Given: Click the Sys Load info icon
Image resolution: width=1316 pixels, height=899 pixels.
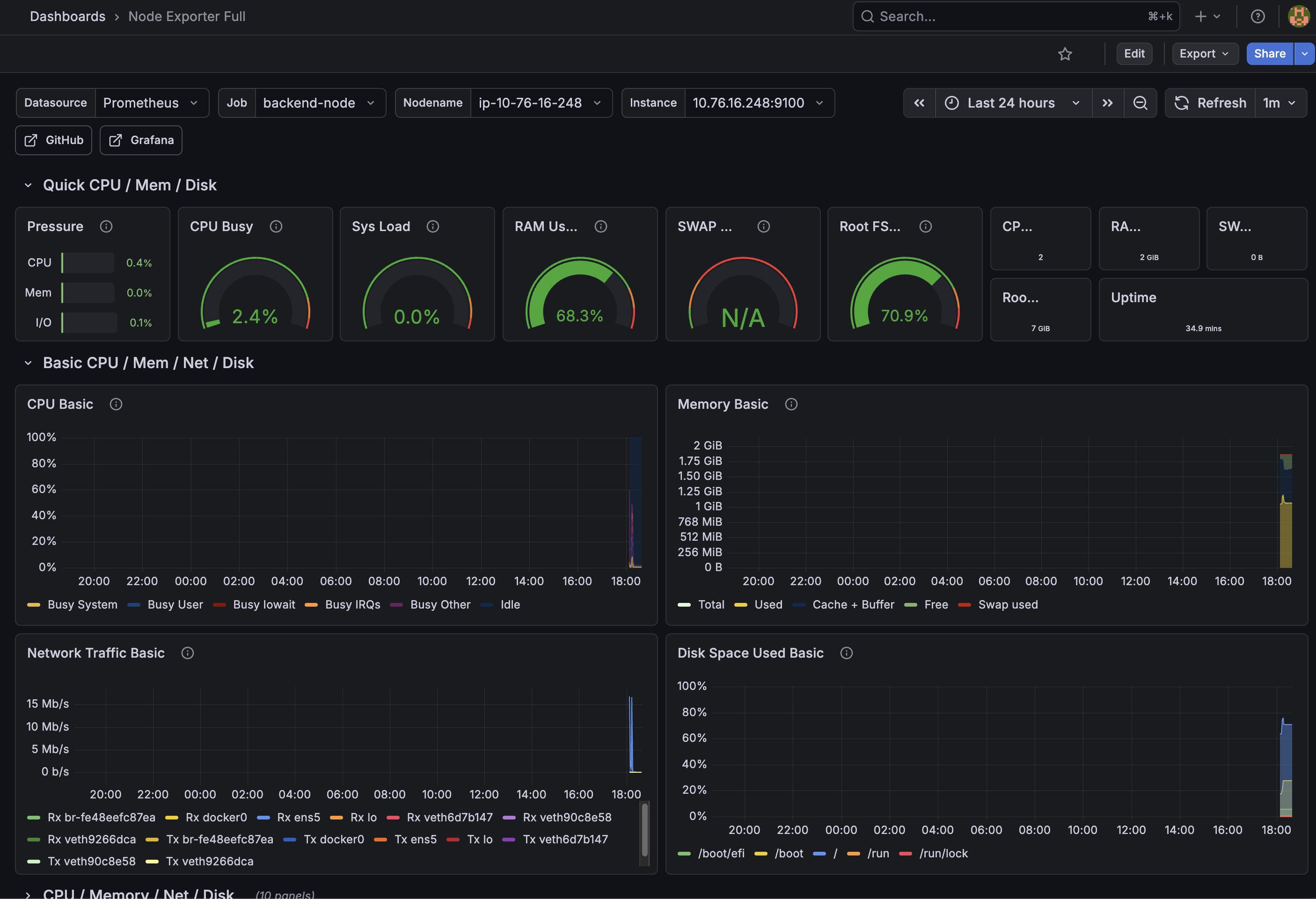Looking at the screenshot, I should [x=432, y=226].
